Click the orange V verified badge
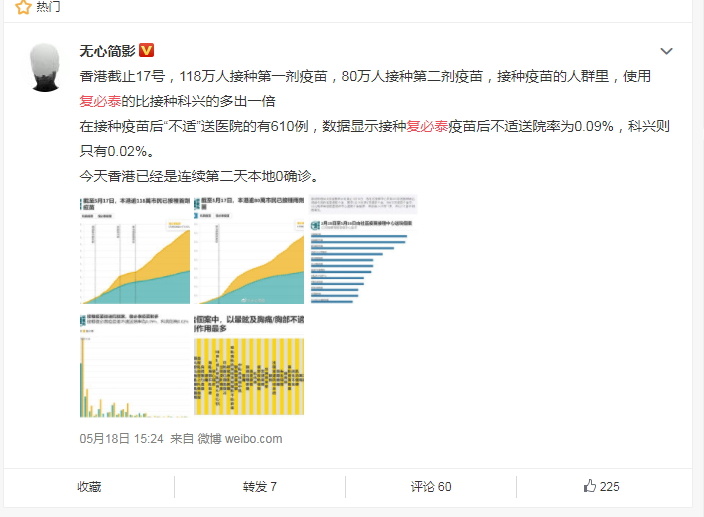Viewport: 704px width, 517px height. (x=146, y=50)
